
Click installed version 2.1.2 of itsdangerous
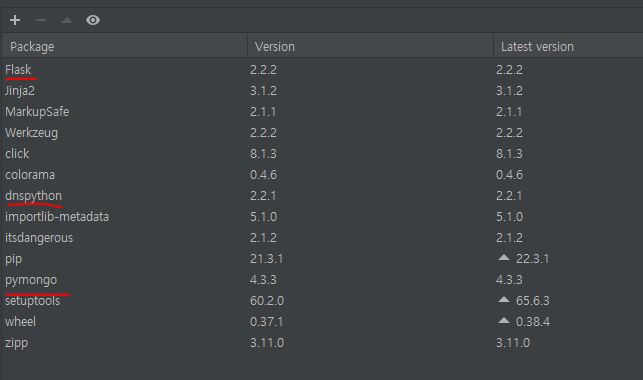pos(263,238)
